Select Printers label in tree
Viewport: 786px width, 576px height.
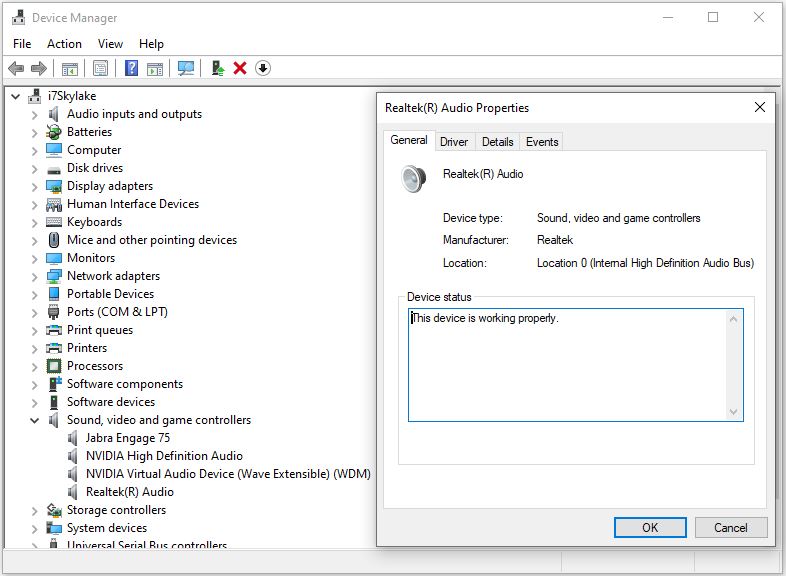[x=87, y=348]
